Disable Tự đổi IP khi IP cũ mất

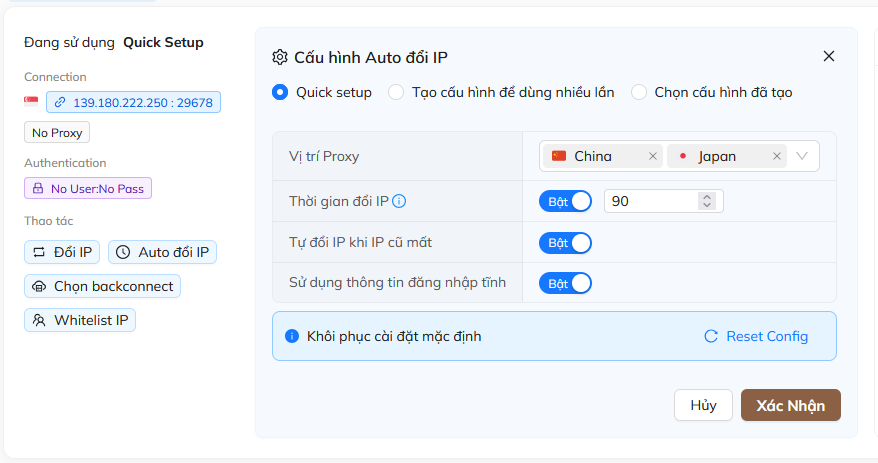(x=566, y=243)
